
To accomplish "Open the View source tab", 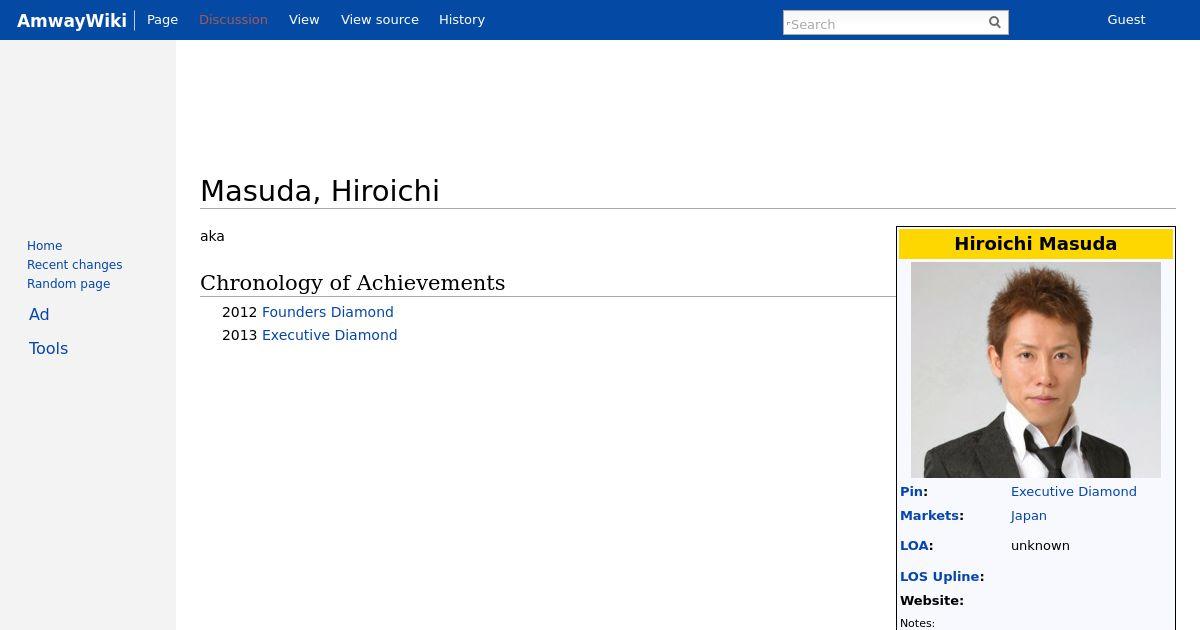I will coord(380,20).
